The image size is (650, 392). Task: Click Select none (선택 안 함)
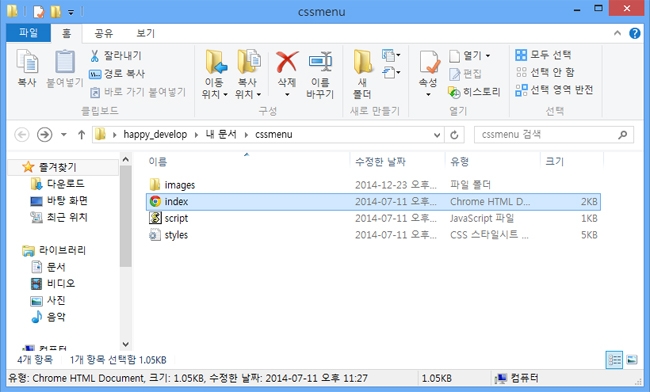tap(545, 72)
